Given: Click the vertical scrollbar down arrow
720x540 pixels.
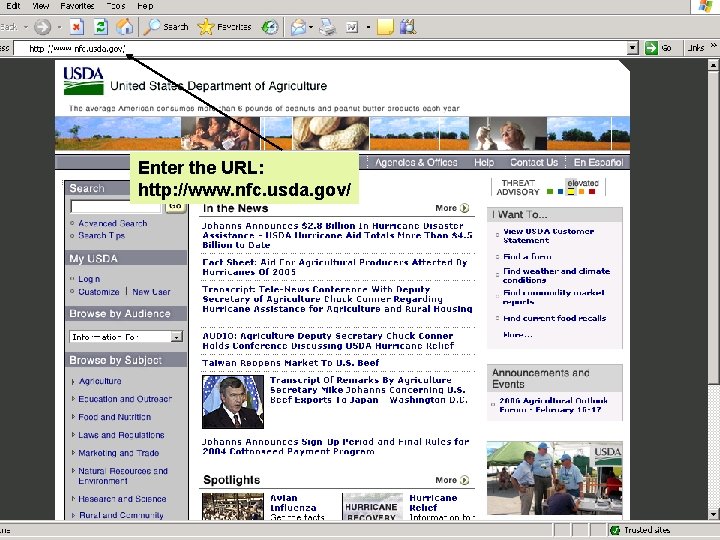Looking at the screenshot, I should 713,514.
